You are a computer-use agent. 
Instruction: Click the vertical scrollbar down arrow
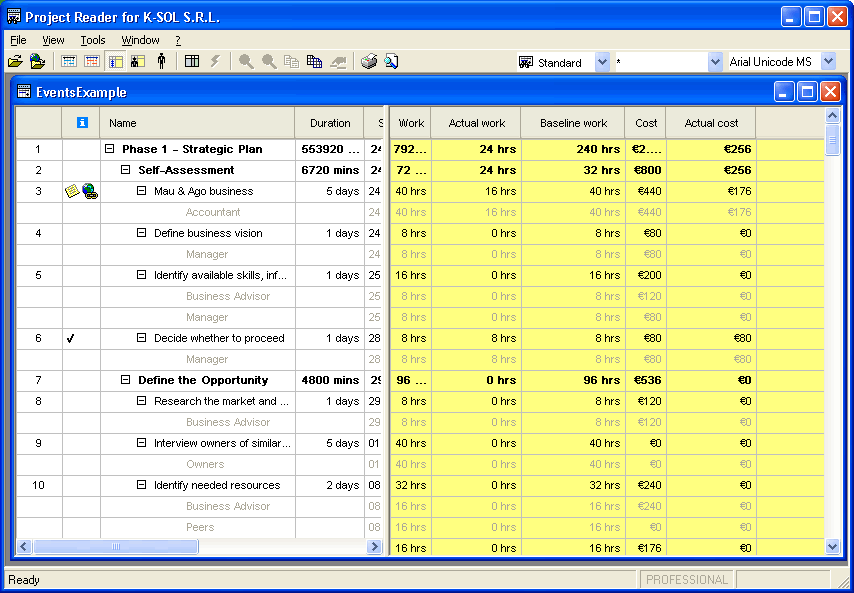click(832, 546)
